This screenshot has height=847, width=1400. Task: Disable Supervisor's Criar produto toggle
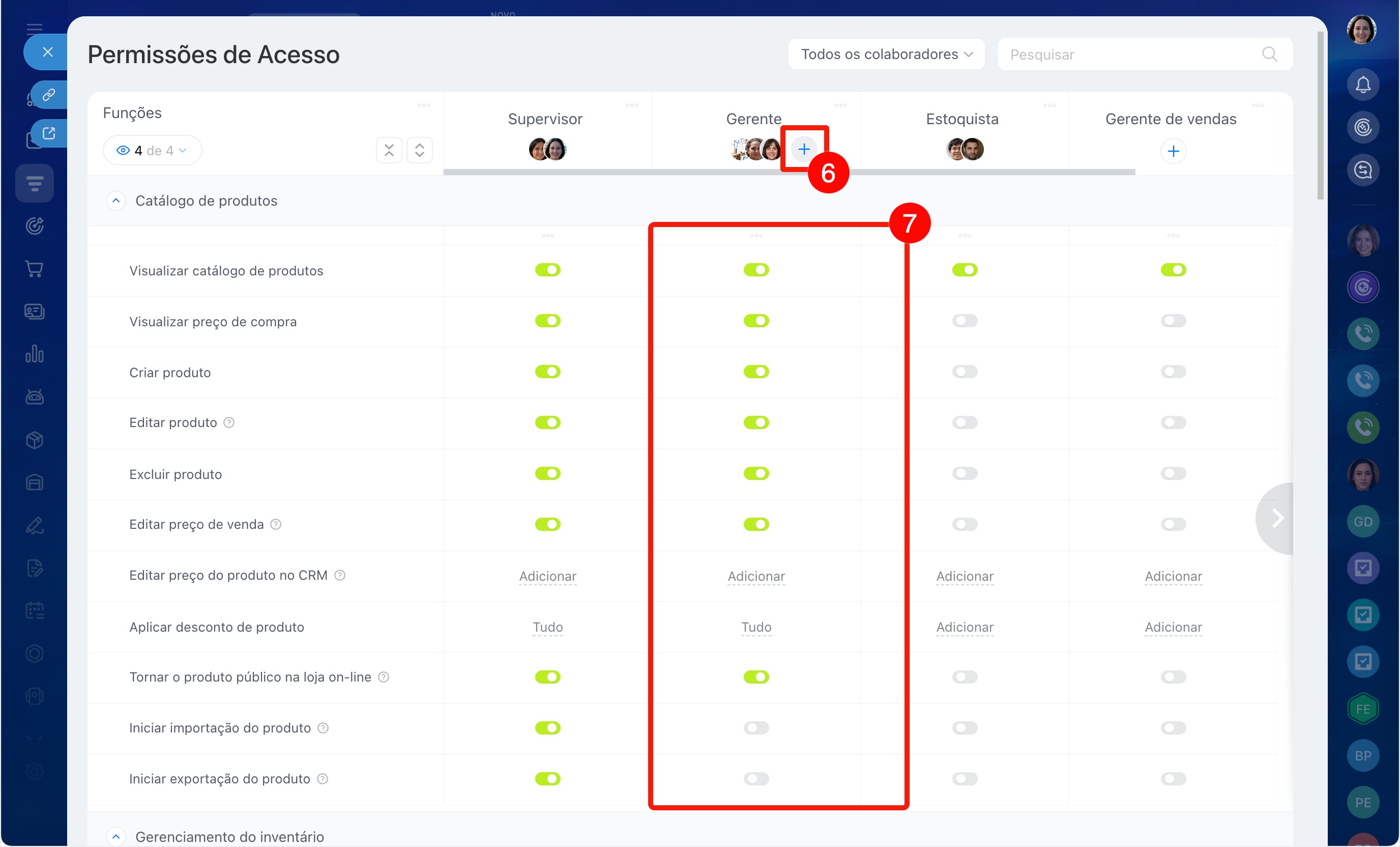click(547, 372)
